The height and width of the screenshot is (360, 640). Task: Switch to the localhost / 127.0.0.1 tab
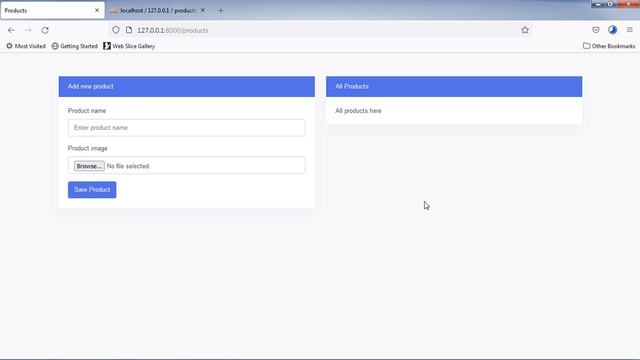tap(158, 11)
